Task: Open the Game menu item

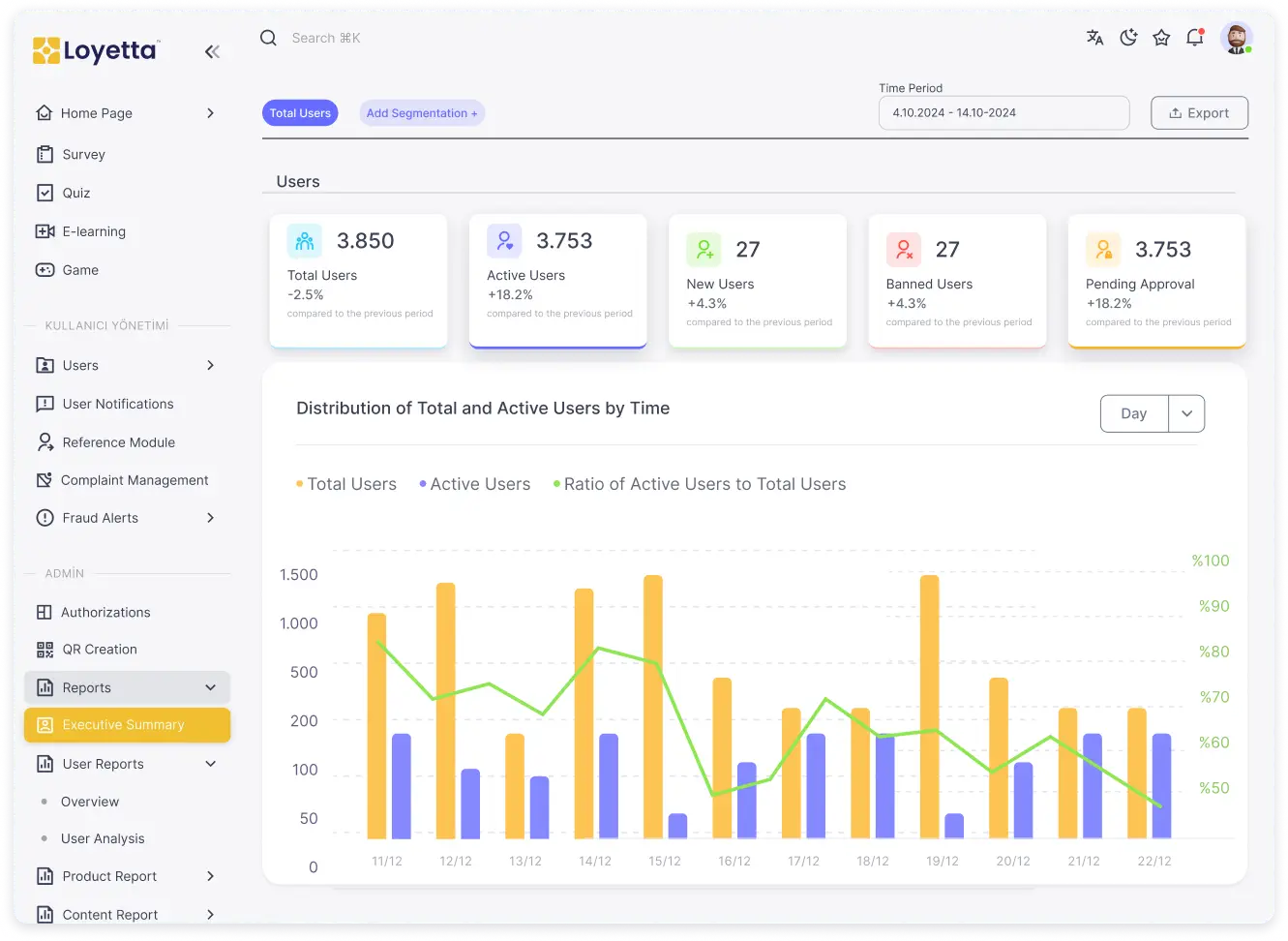Action: tap(80, 270)
